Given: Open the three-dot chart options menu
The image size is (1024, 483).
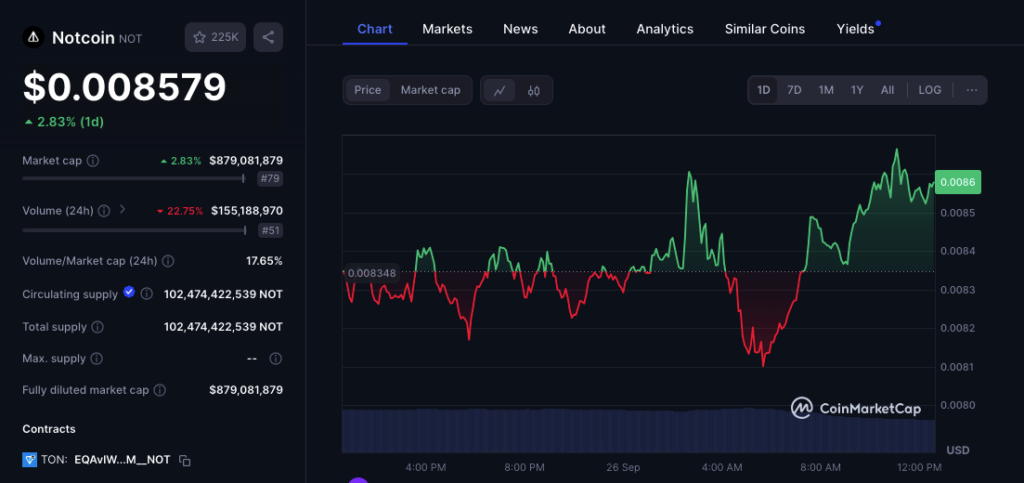Looking at the screenshot, I should (972, 90).
